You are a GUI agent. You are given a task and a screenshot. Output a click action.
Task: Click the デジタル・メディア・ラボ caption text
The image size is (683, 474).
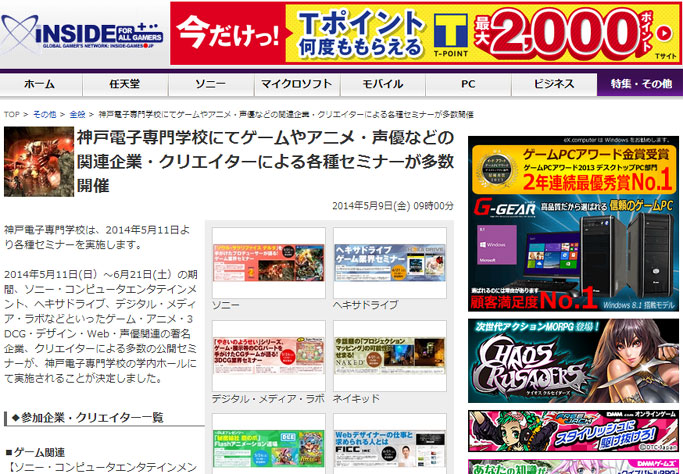pyautogui.click(x=268, y=398)
